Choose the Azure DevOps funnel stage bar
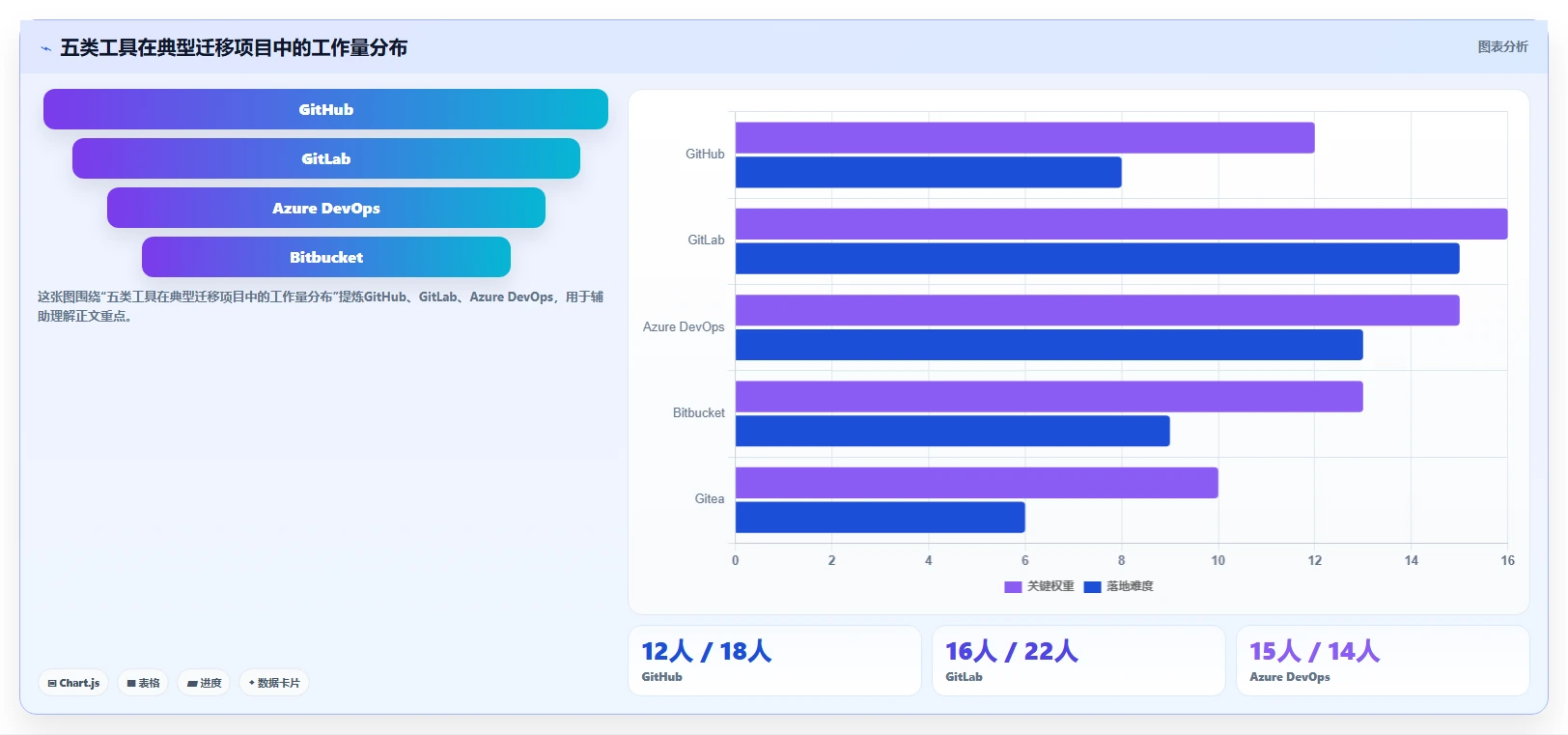Image resolution: width=1568 pixels, height=735 pixels. click(326, 208)
